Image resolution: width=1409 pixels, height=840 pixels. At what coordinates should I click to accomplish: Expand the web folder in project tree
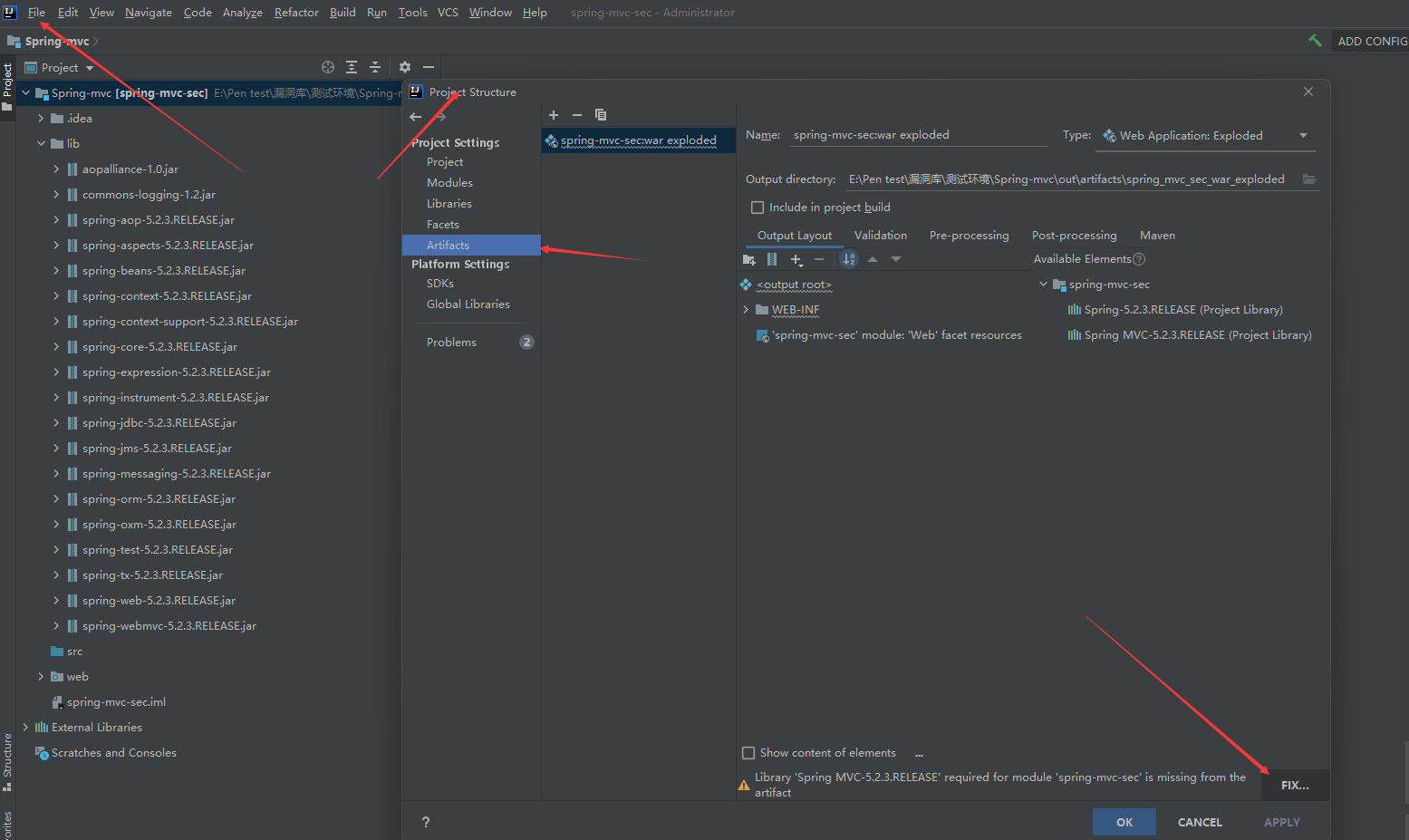click(41, 677)
